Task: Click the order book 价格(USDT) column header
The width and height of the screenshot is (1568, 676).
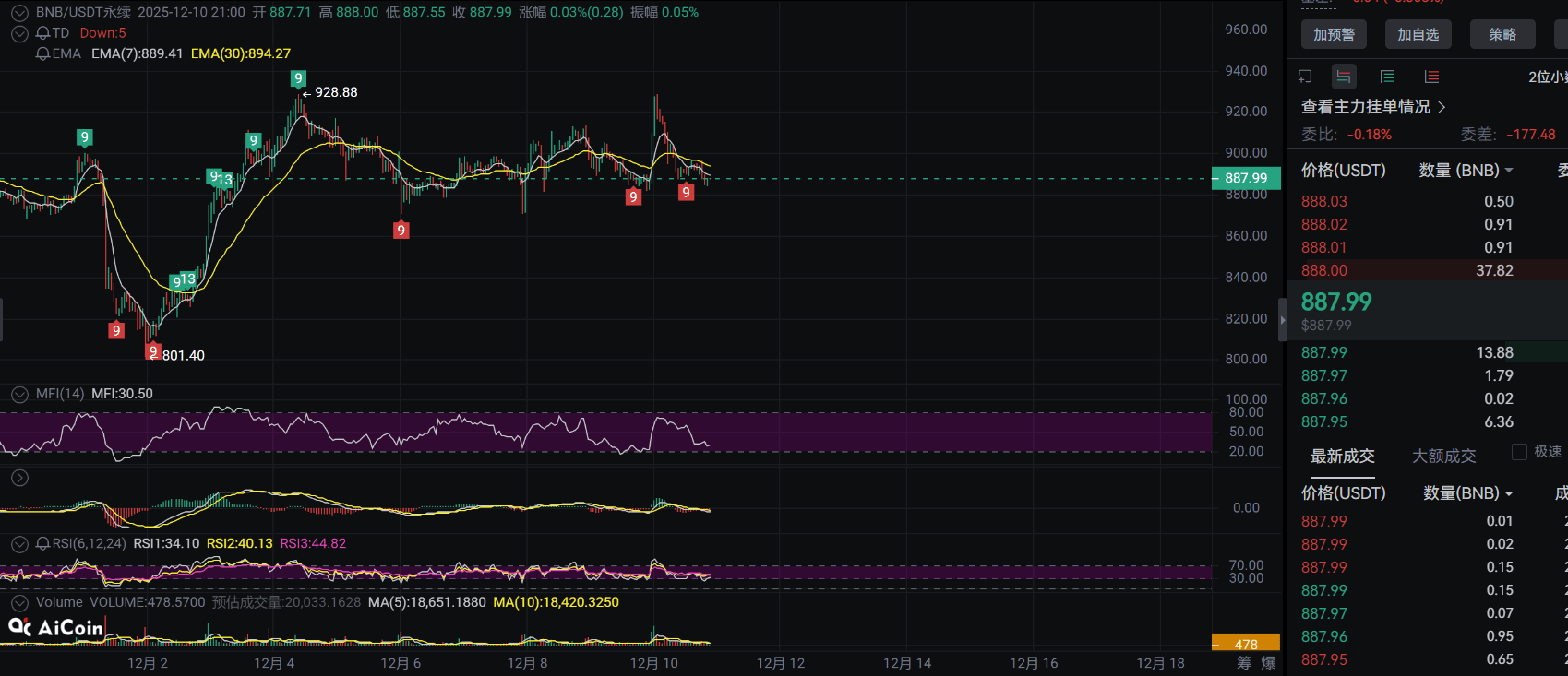Action: pyautogui.click(x=1344, y=171)
